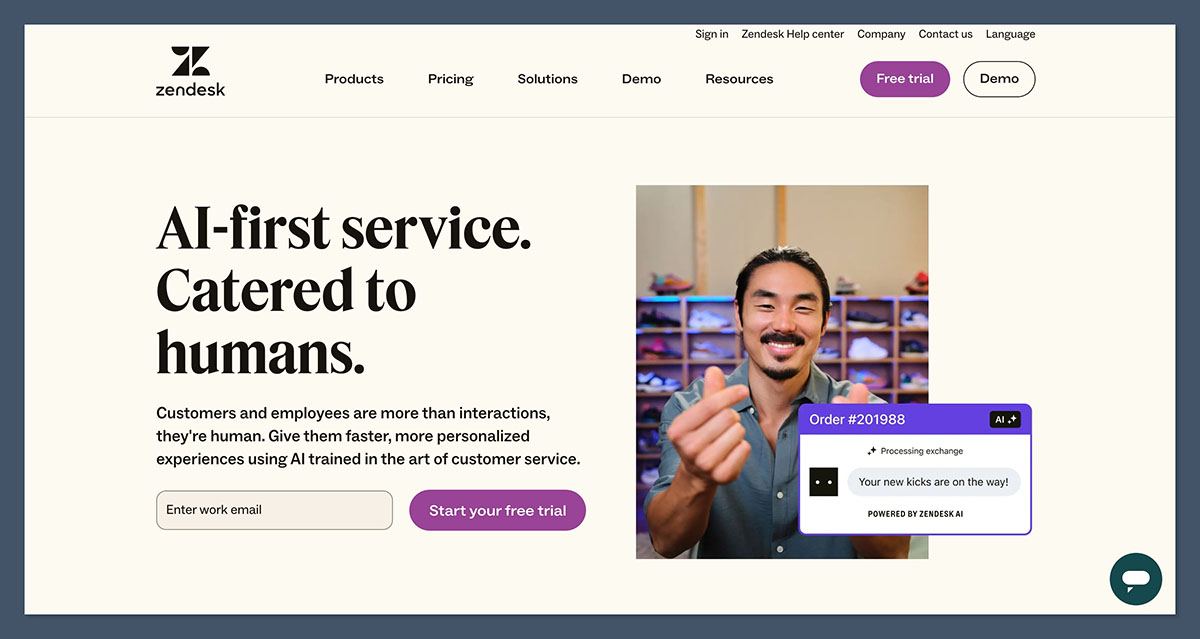Click the purple Free trial button
Viewport: 1200px width, 639px height.
(x=905, y=79)
